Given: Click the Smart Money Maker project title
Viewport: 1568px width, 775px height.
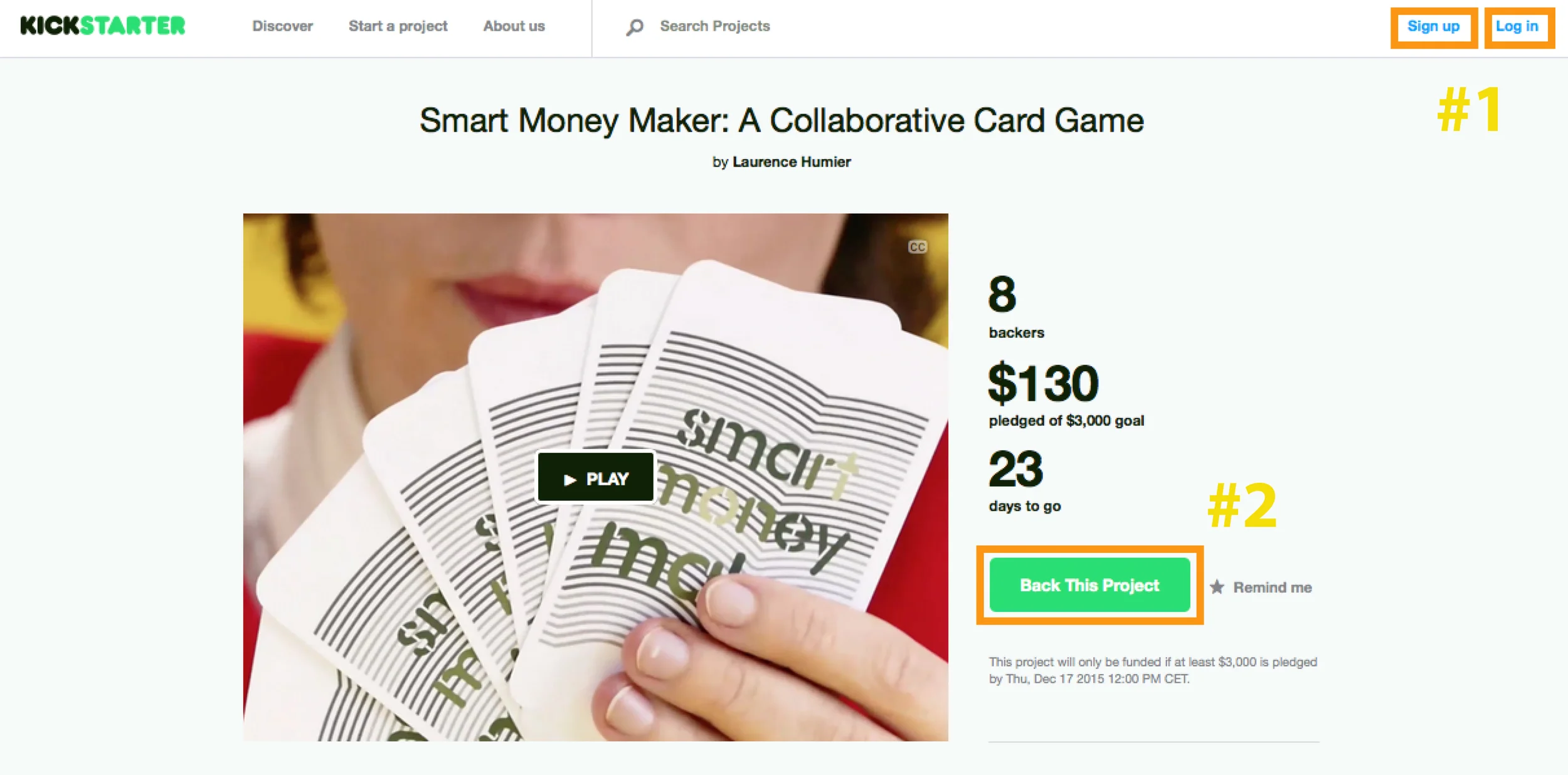Looking at the screenshot, I should 781,120.
